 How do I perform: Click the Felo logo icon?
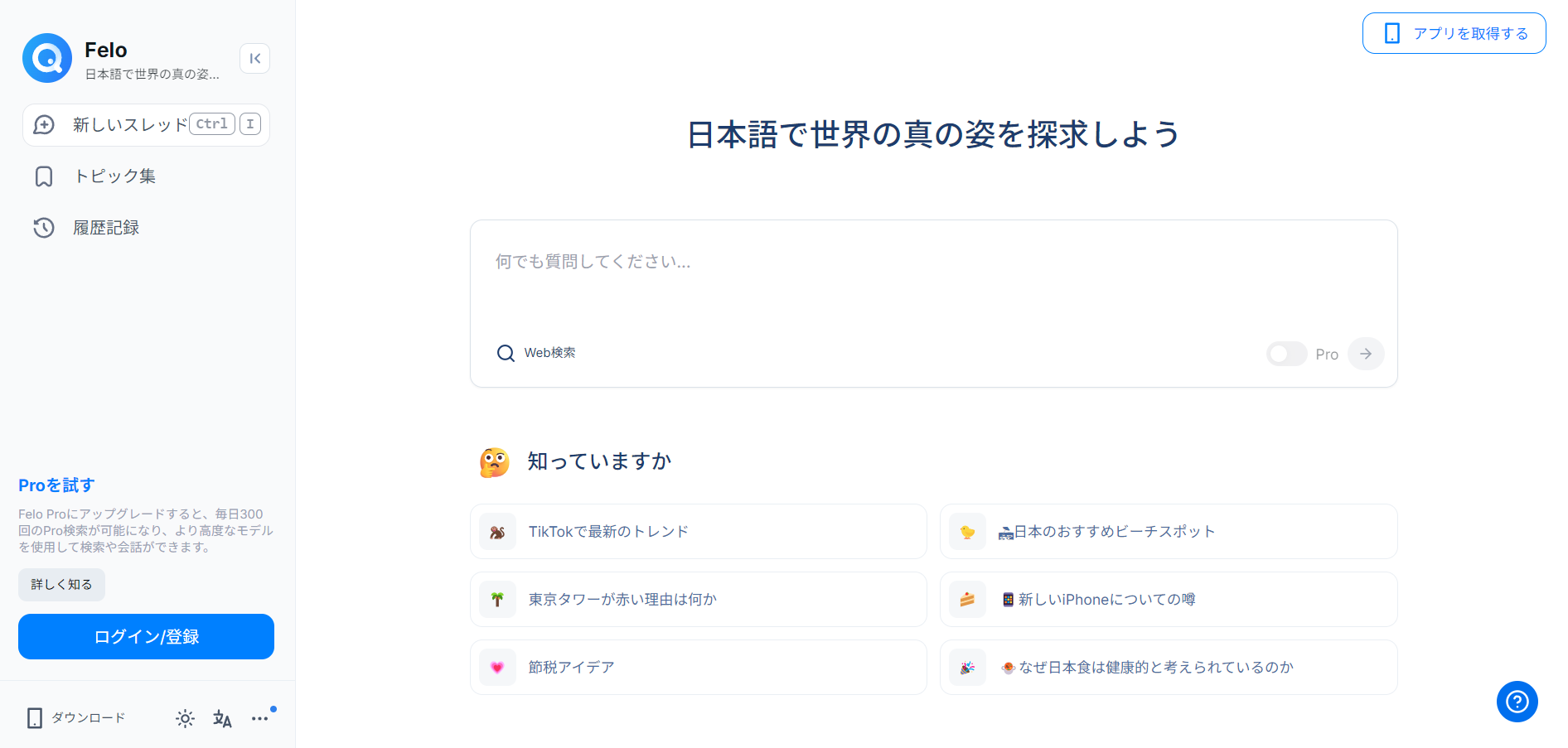pos(47,58)
